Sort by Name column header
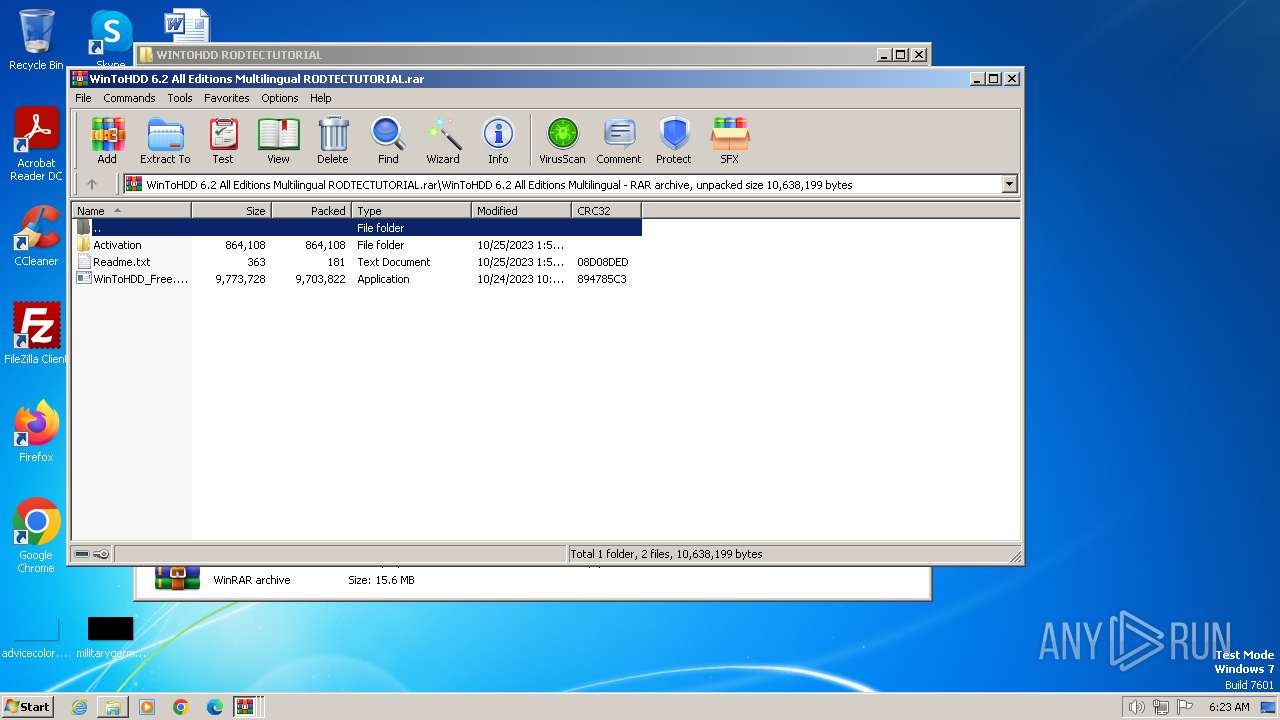The height and width of the screenshot is (720, 1280). (x=131, y=211)
